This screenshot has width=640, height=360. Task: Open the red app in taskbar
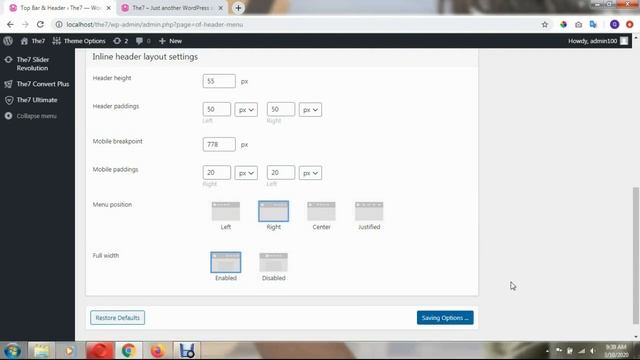tap(100, 351)
